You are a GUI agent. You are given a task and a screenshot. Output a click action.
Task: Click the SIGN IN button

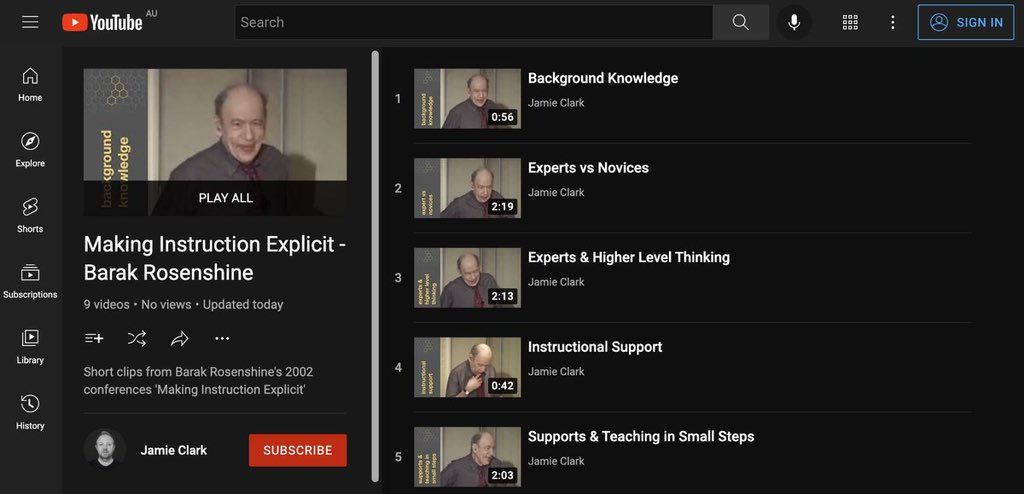(x=966, y=22)
